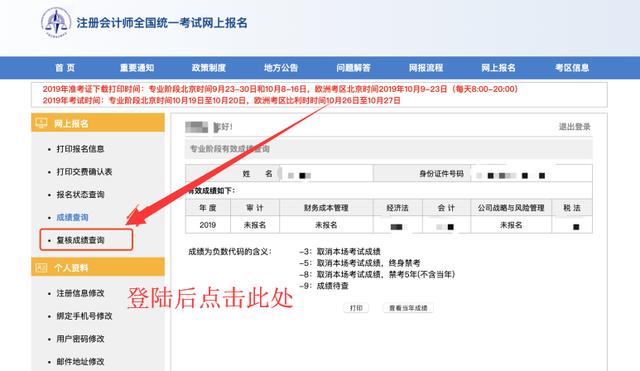Select 注册信息修改 in the sidebar
This screenshot has height=371, width=640.
80,293
